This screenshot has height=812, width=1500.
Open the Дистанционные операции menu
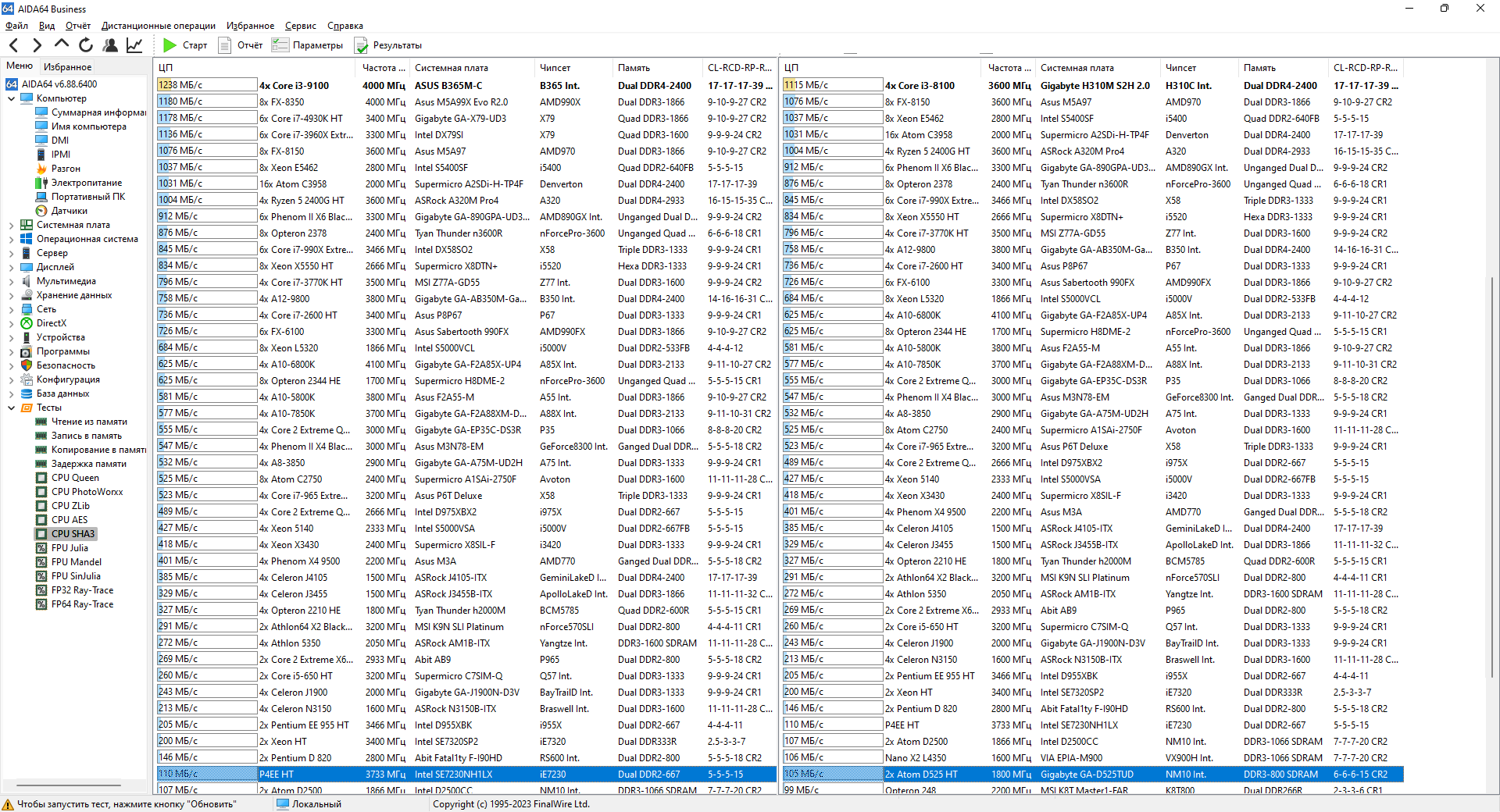(159, 26)
